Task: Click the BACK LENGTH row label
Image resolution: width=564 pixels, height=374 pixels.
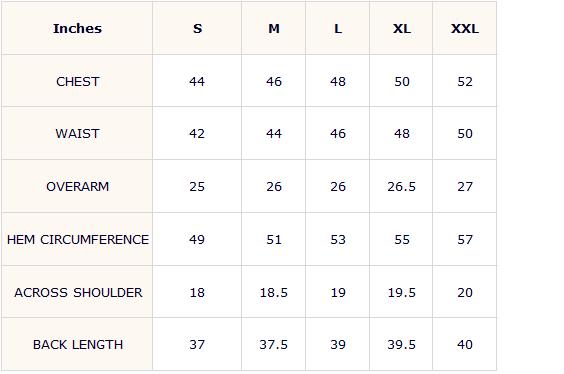Action: pos(78,345)
